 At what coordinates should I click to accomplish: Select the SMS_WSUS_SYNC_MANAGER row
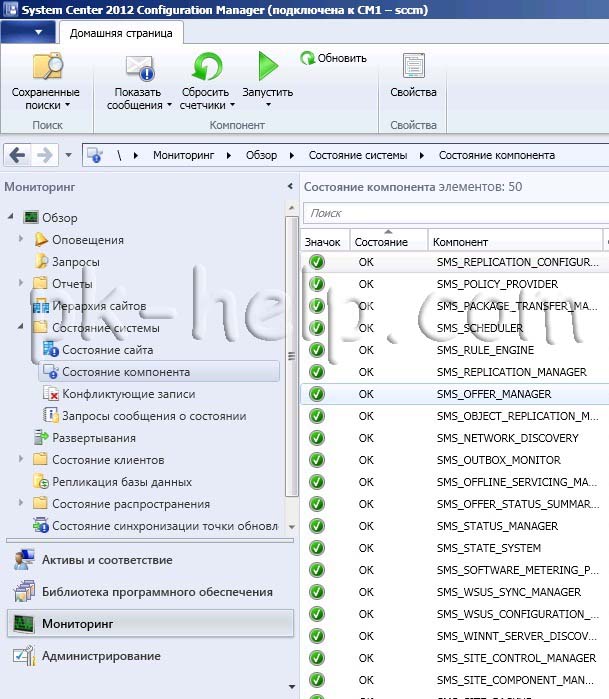[x=455, y=592]
